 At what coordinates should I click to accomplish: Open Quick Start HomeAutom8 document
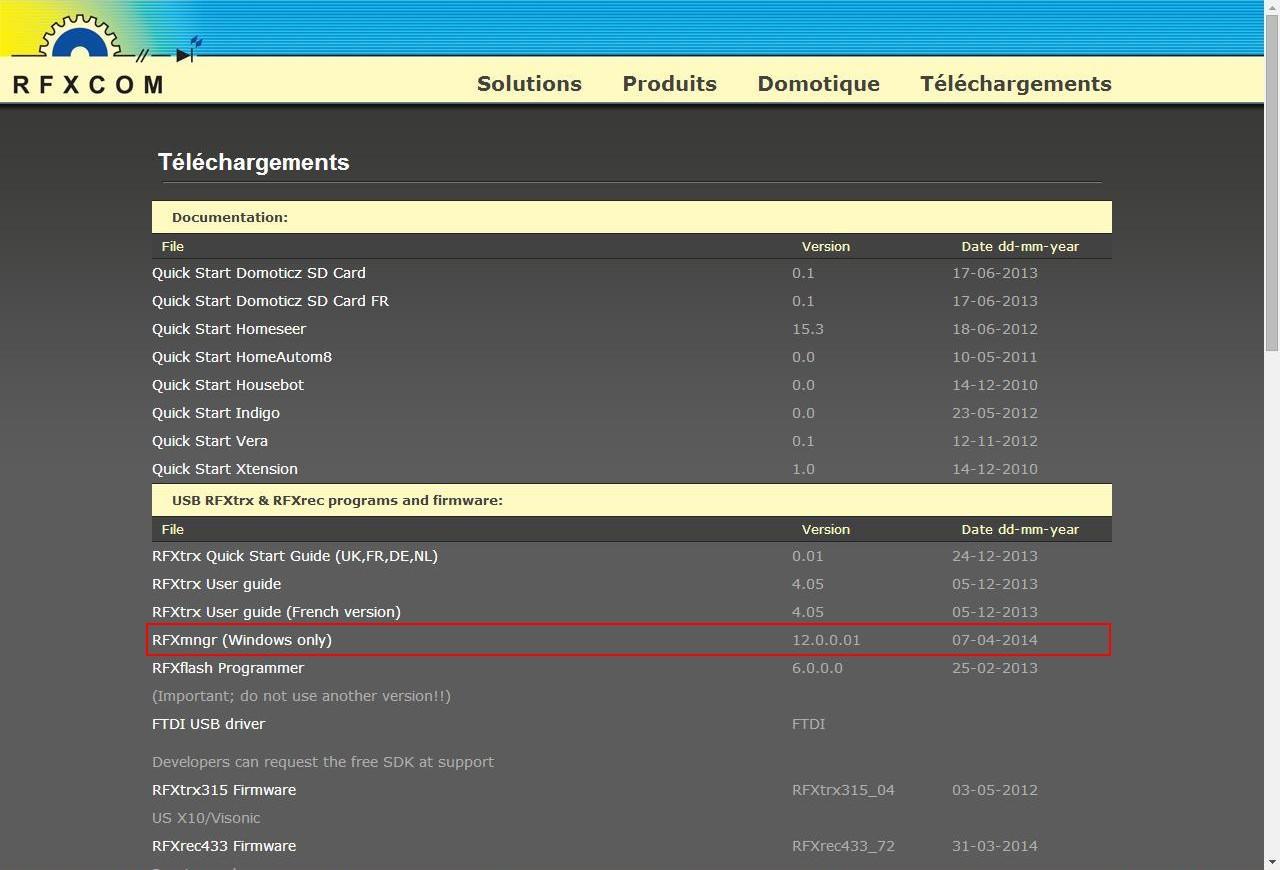point(242,357)
